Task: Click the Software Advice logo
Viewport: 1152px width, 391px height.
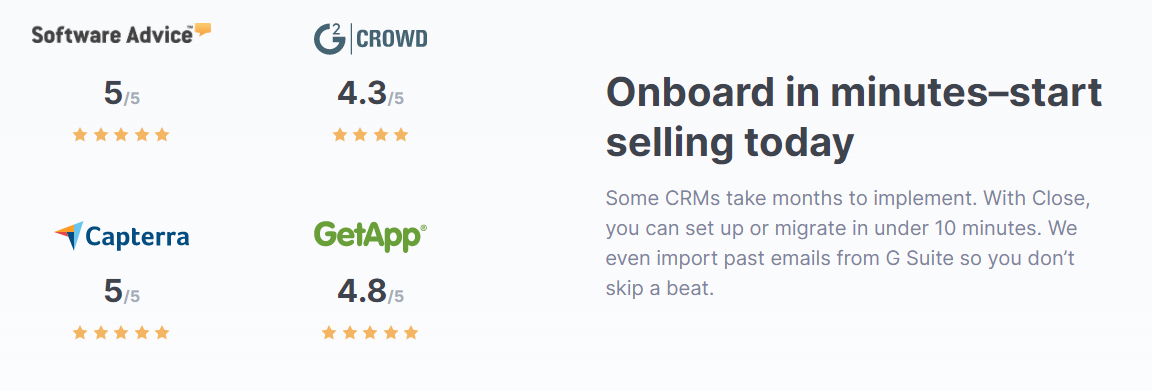Action: [x=121, y=34]
